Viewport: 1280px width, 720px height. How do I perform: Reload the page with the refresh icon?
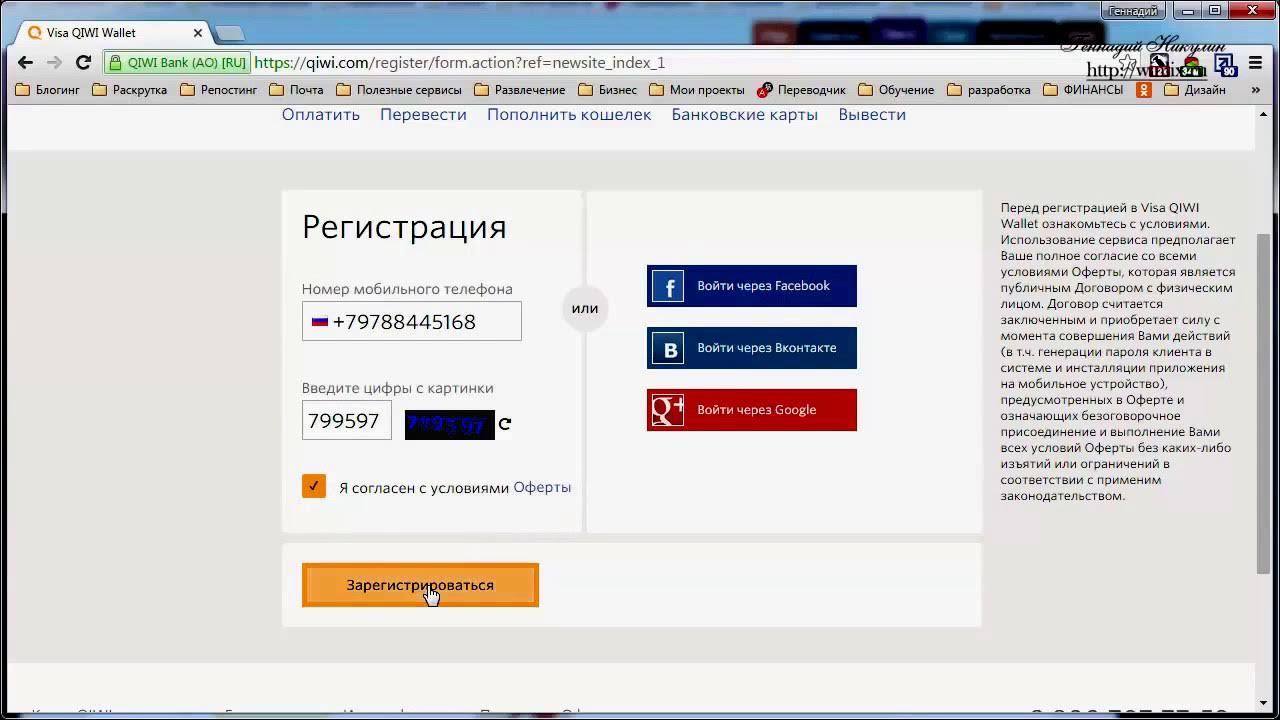(x=84, y=62)
